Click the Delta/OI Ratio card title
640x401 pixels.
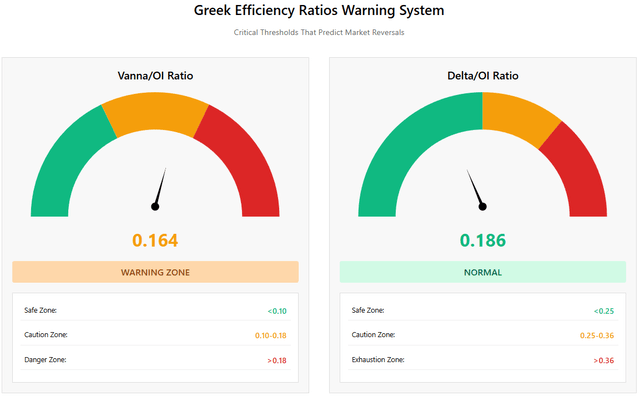pos(483,76)
